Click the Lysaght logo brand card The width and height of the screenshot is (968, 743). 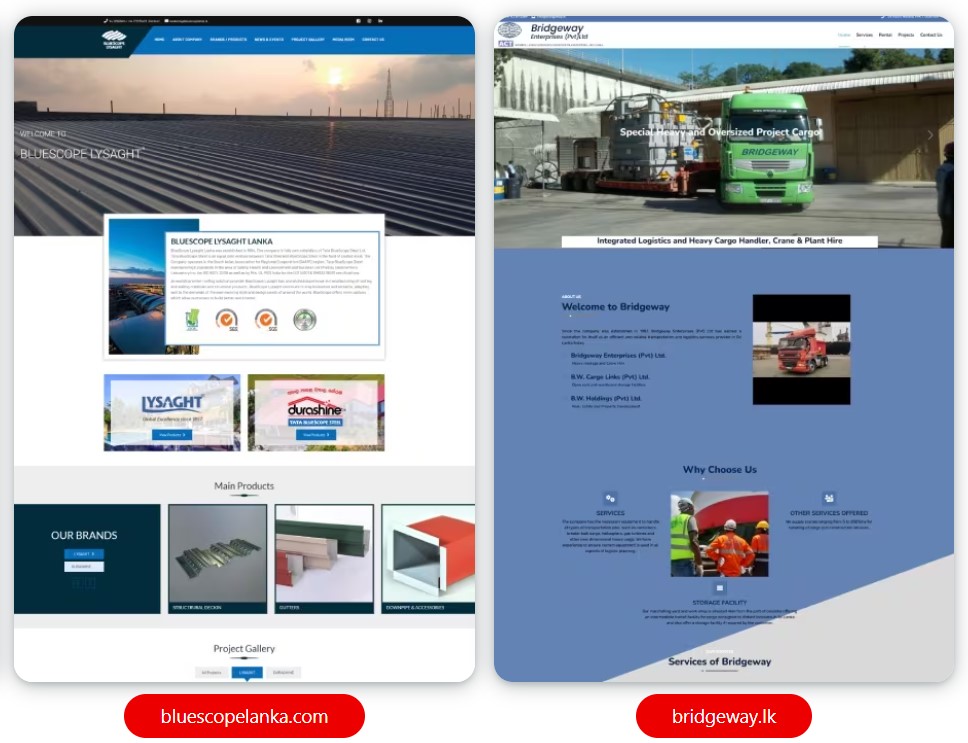(172, 412)
